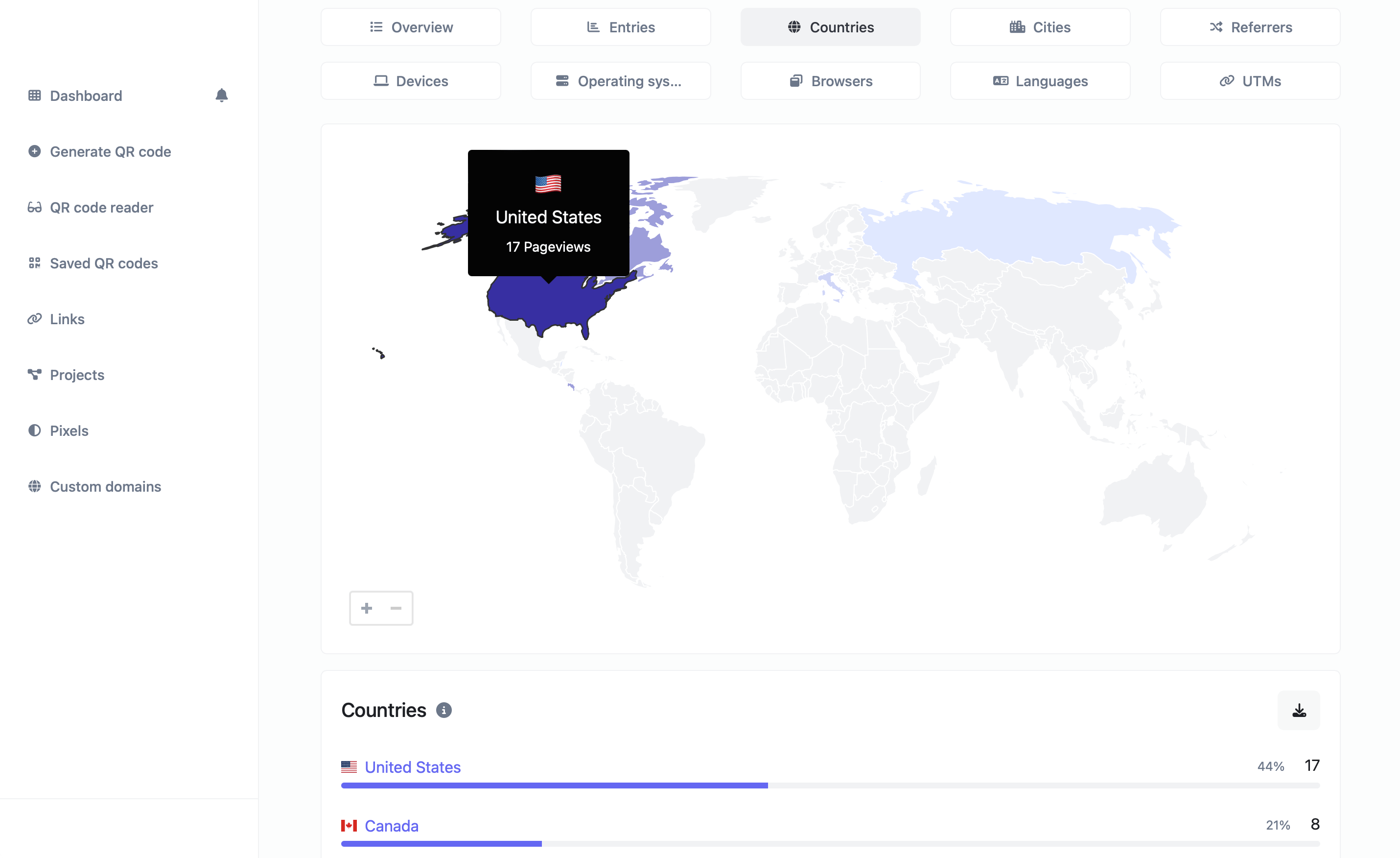Click the Generate QR code icon
This screenshot has width=1400, height=858.
point(34,151)
